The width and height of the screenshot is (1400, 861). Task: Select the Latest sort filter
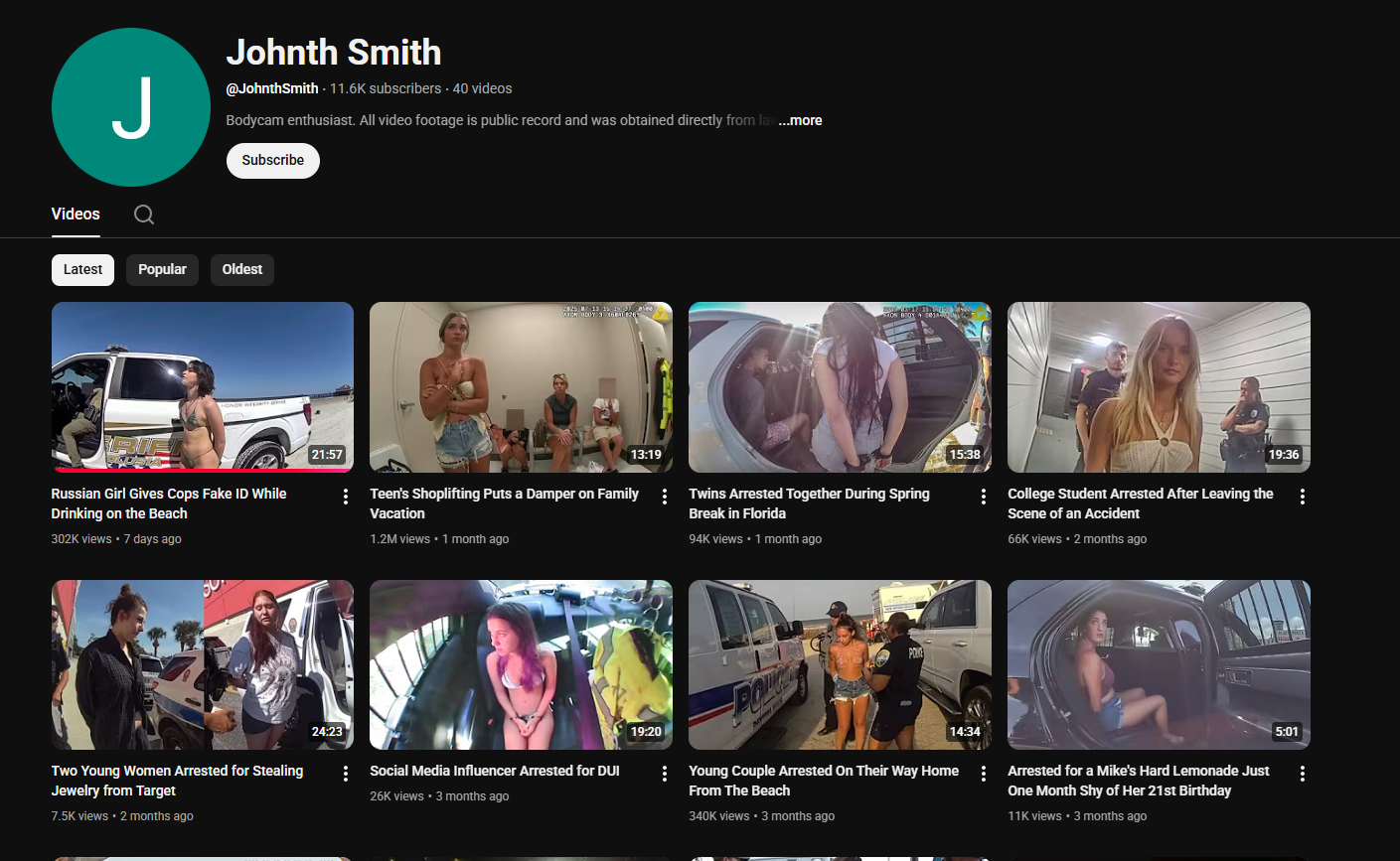(x=82, y=270)
